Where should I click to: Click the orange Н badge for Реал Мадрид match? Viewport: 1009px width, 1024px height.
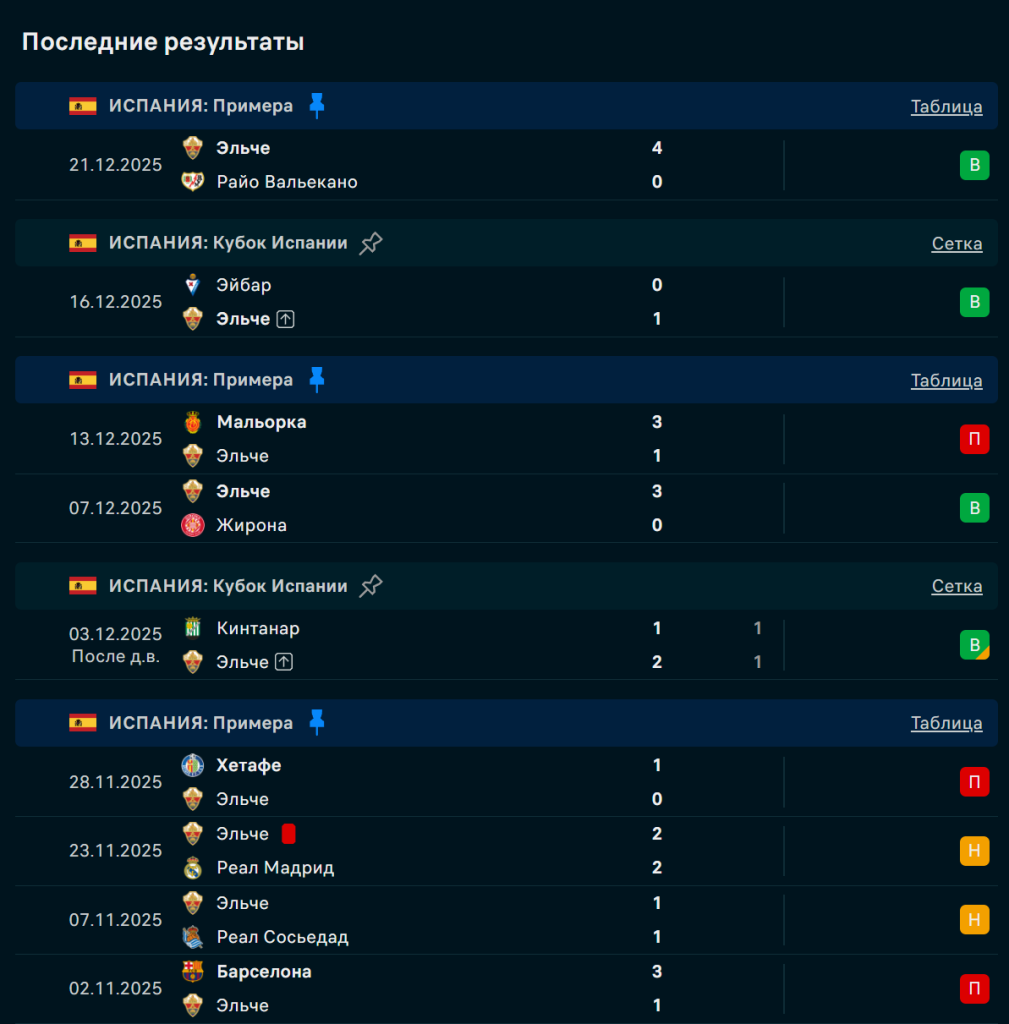click(974, 851)
